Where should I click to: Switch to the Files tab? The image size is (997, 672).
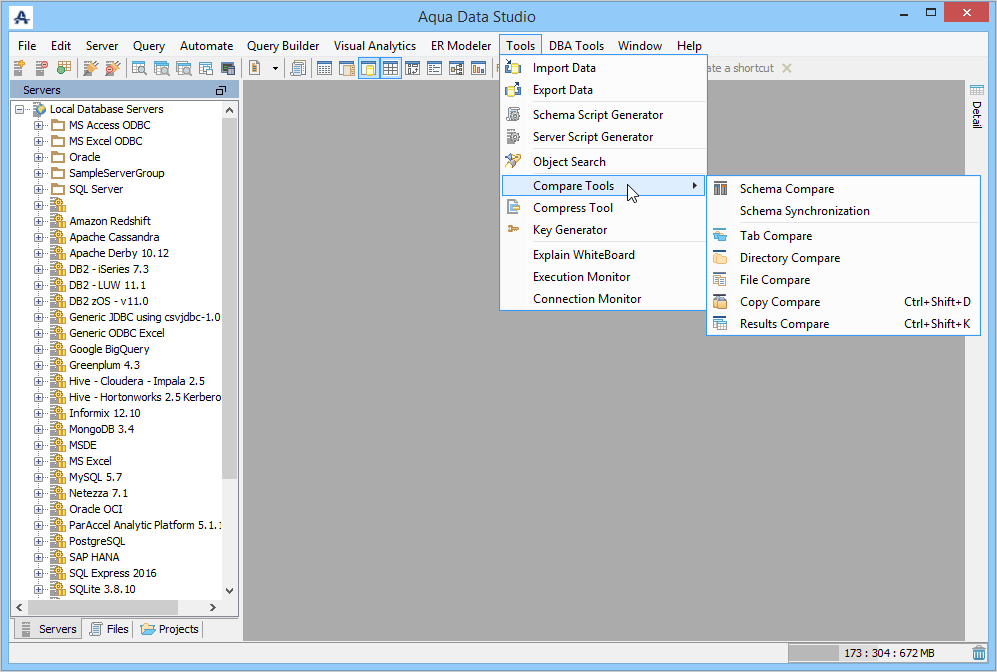click(109, 629)
